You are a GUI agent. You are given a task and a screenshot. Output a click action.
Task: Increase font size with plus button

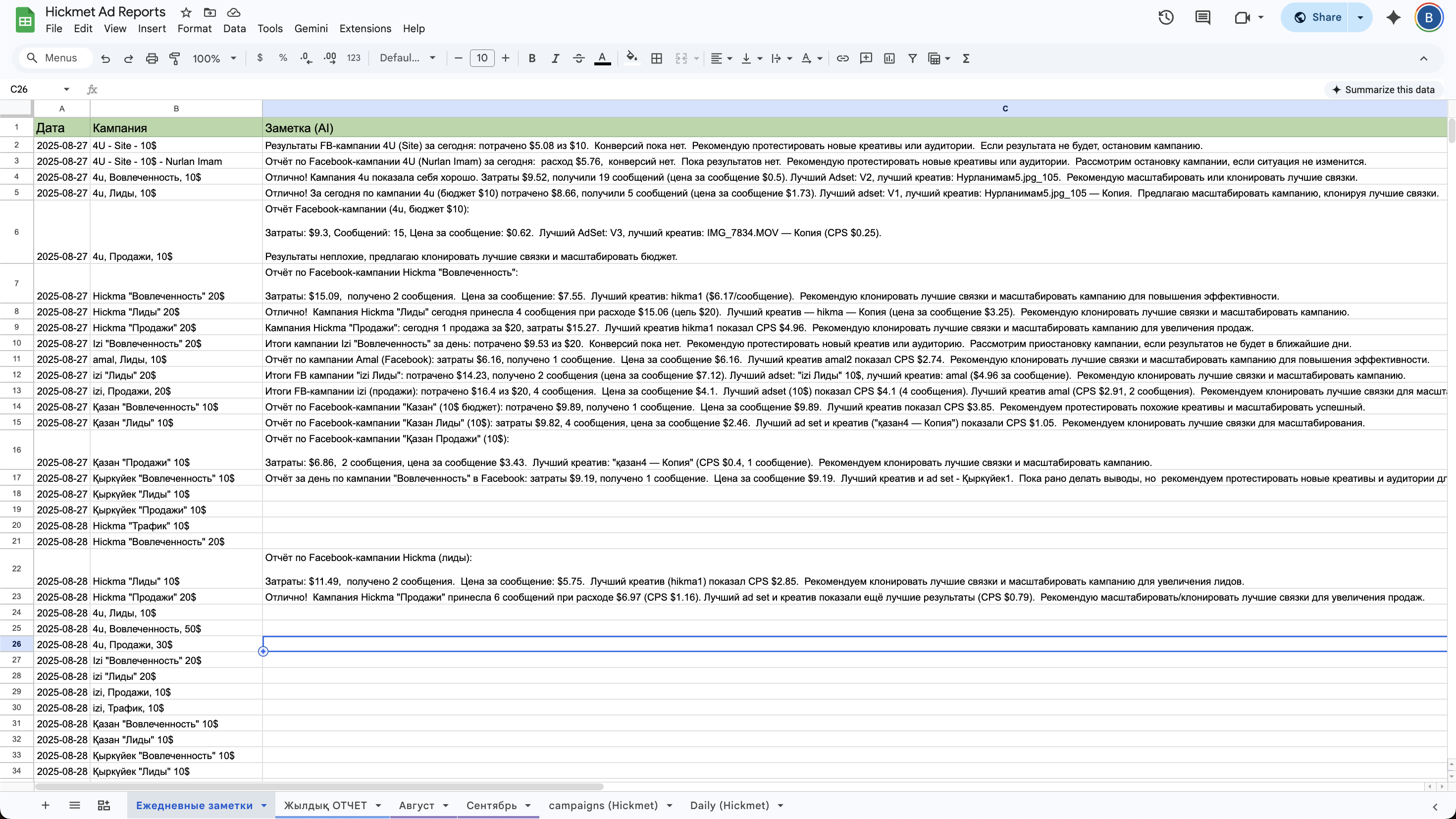(505, 58)
